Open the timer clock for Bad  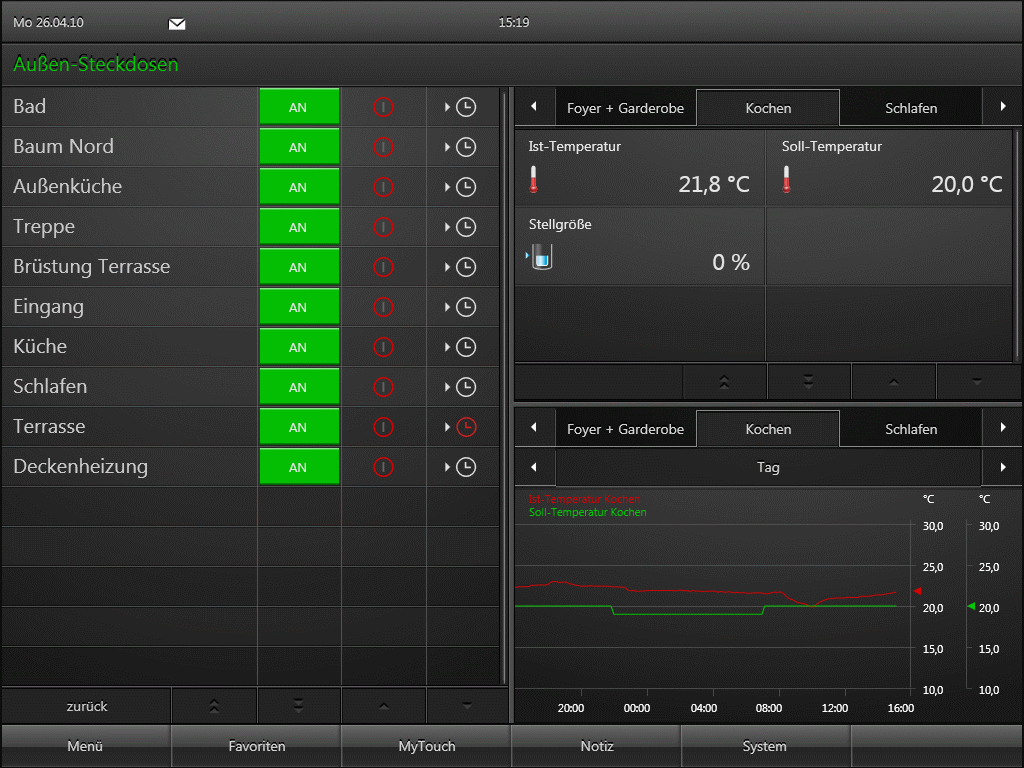pyautogui.click(x=466, y=107)
